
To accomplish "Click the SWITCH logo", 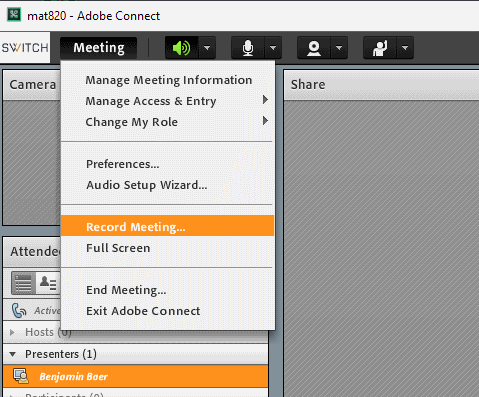I will (x=25, y=48).
